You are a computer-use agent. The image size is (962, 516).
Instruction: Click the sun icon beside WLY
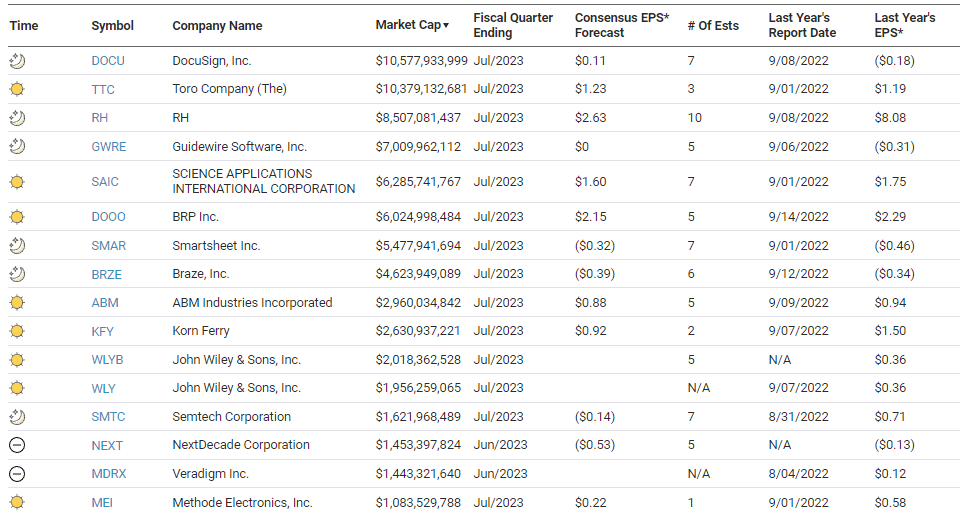pos(17,388)
